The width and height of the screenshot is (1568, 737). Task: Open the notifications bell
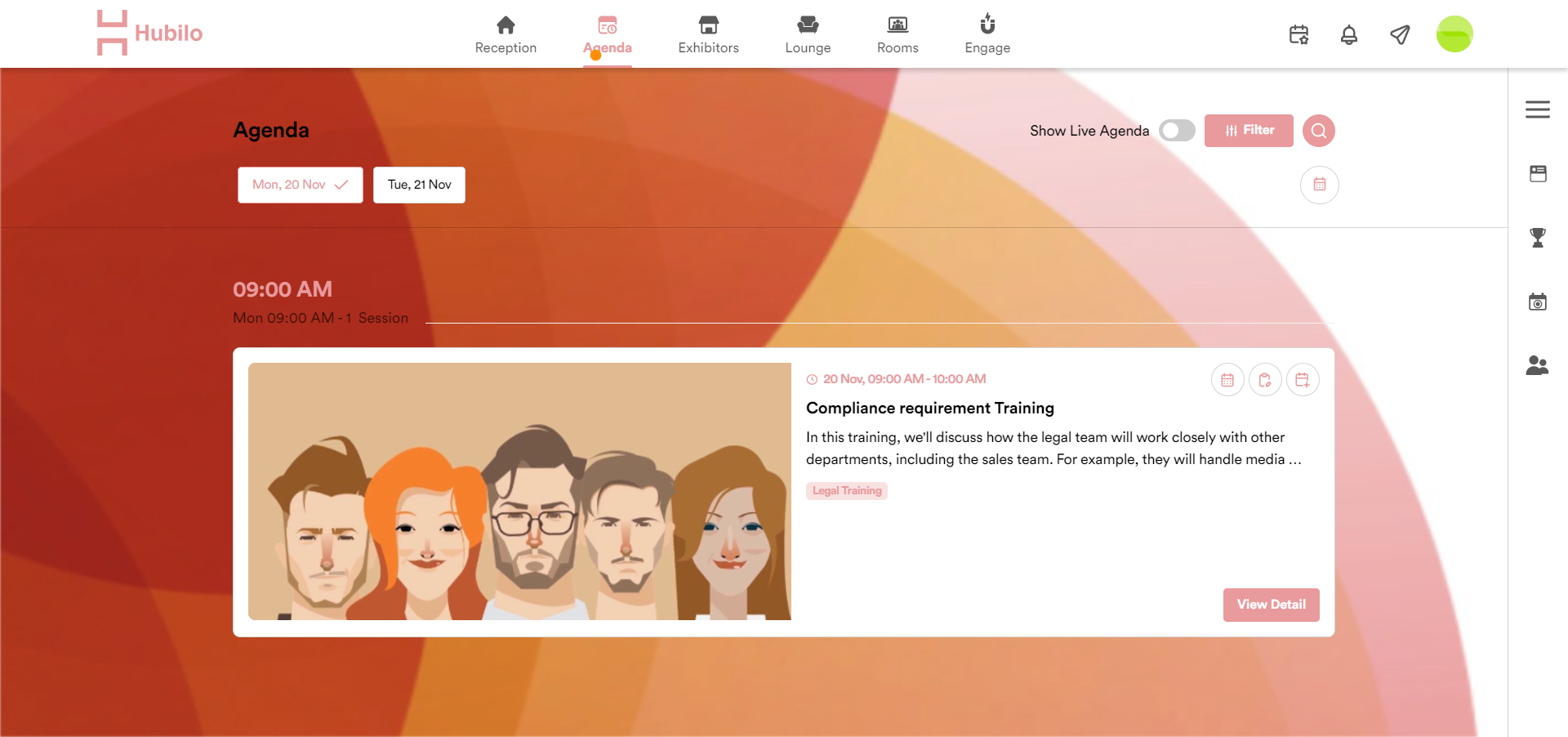coord(1349,34)
